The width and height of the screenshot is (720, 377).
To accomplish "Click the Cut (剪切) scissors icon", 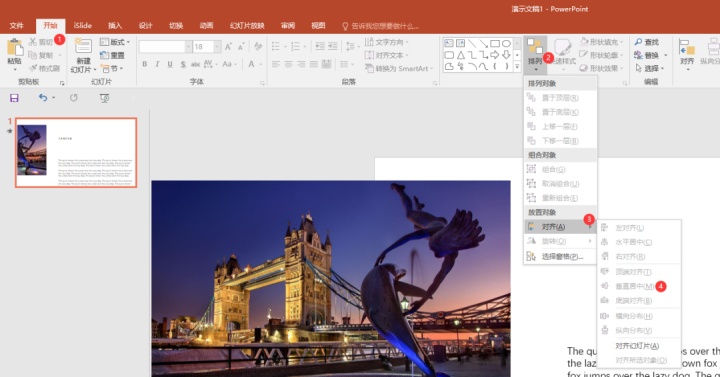I will (x=33, y=42).
